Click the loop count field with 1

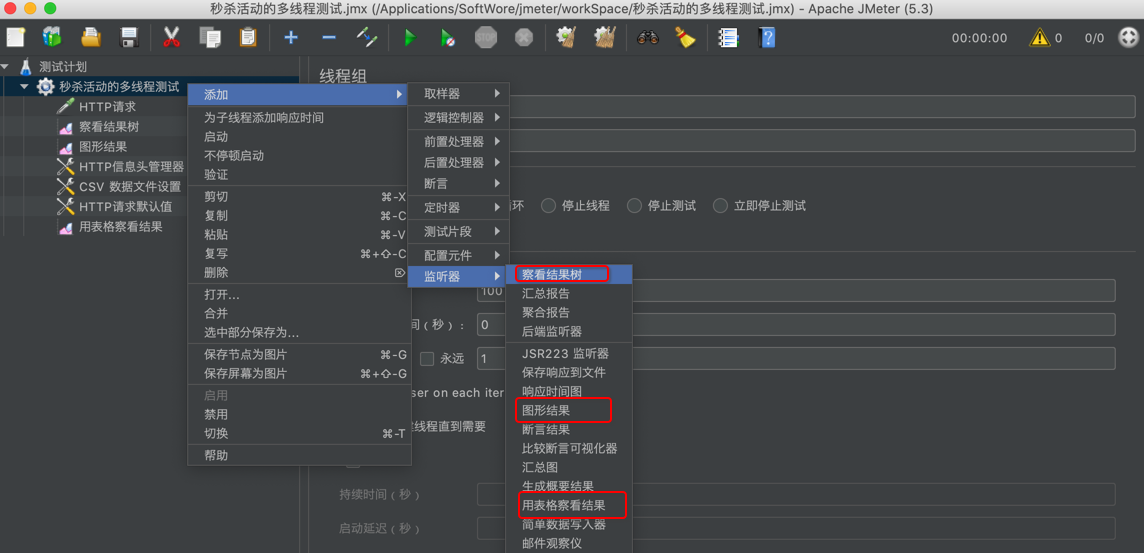click(x=796, y=358)
